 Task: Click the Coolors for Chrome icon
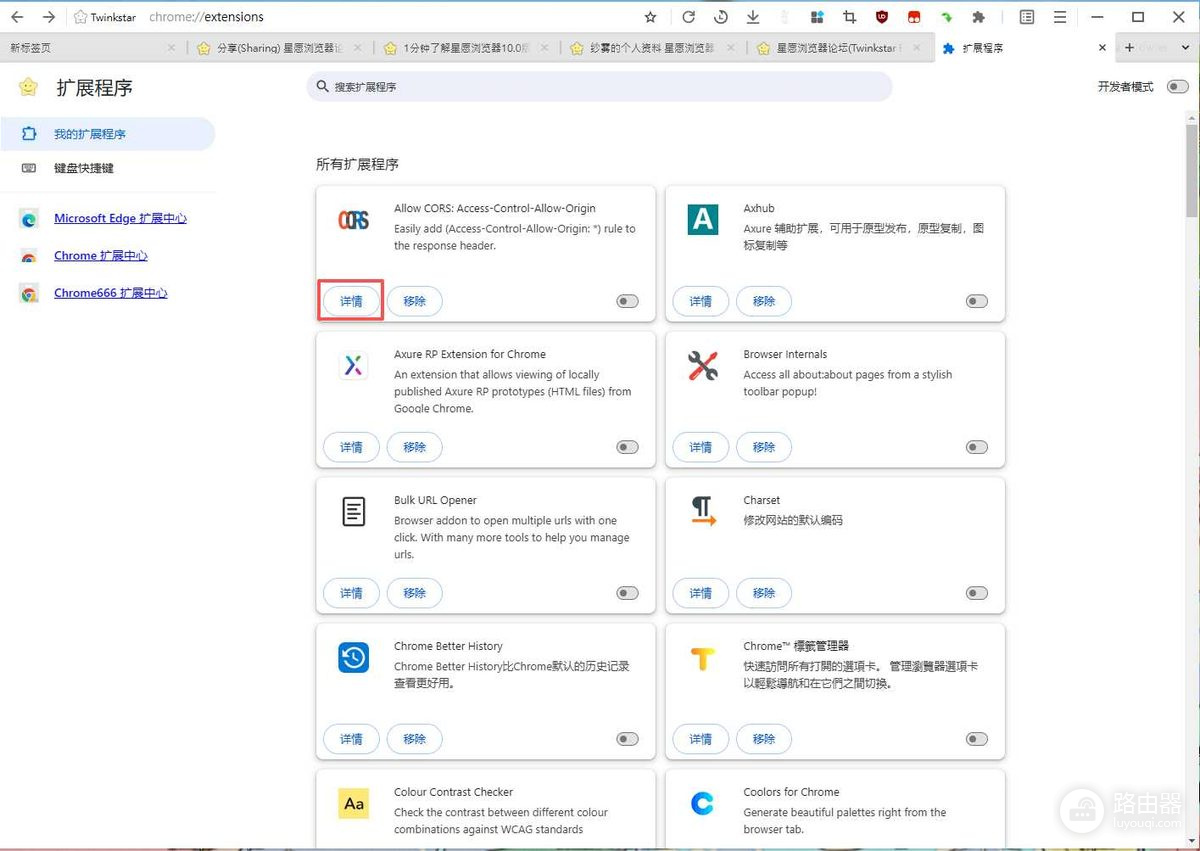click(703, 804)
